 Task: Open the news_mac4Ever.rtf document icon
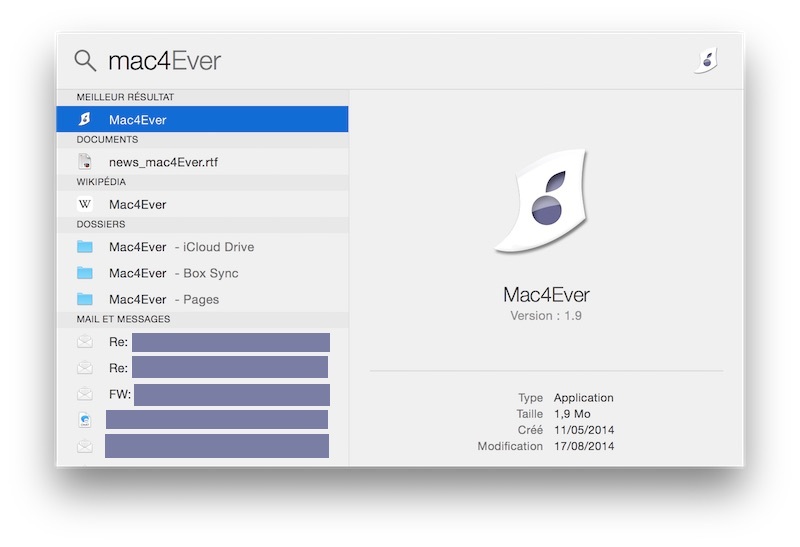(85, 162)
